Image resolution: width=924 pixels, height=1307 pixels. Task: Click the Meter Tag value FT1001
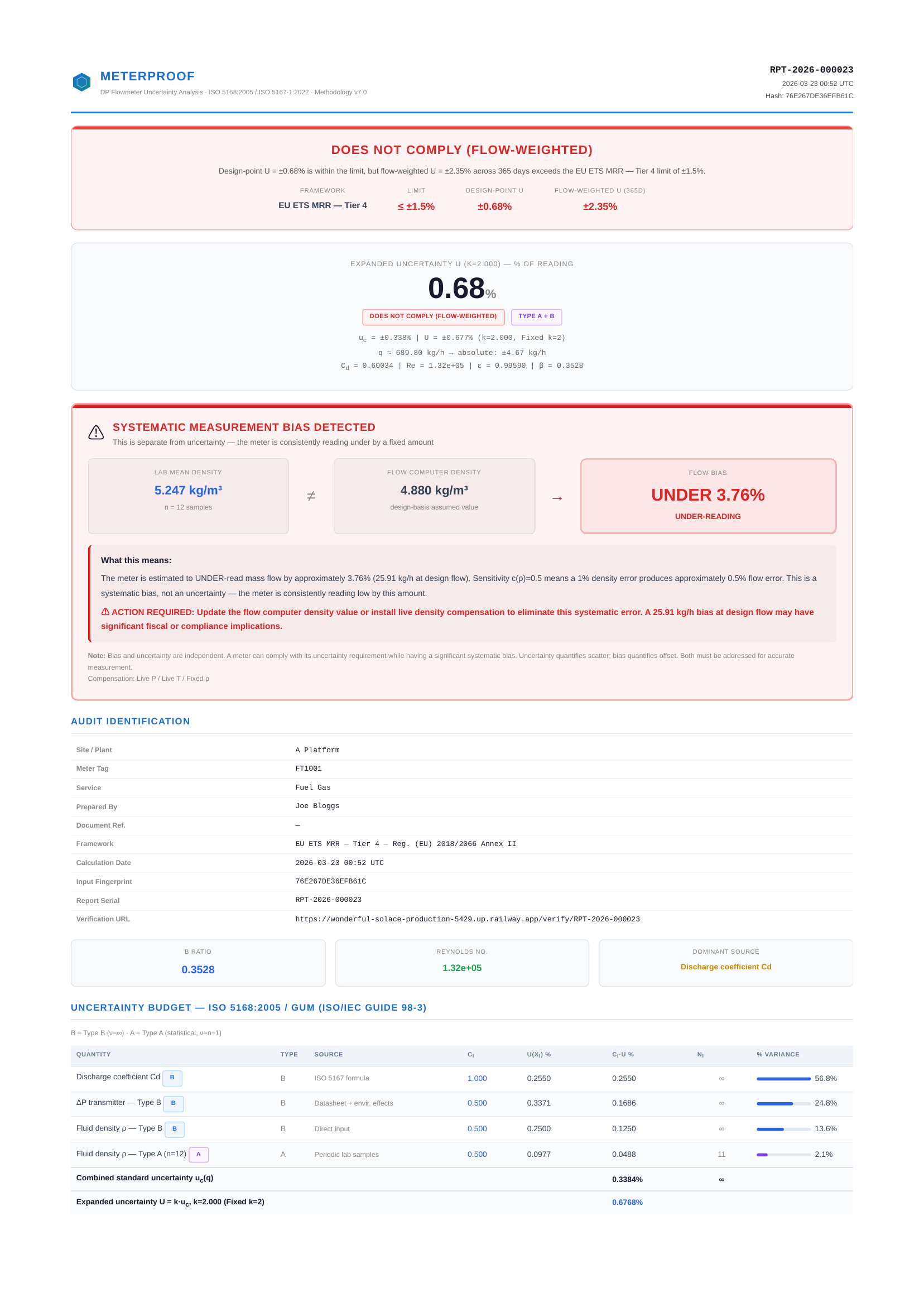[x=309, y=769]
